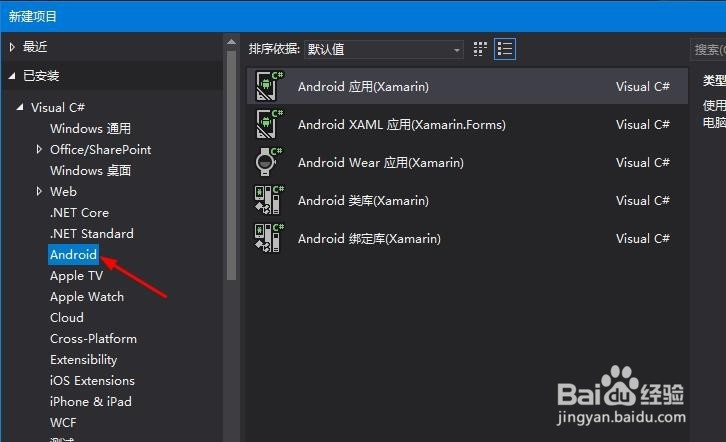Open the 排序依据 默认值 dropdown
The height and width of the screenshot is (442, 726).
(383, 49)
